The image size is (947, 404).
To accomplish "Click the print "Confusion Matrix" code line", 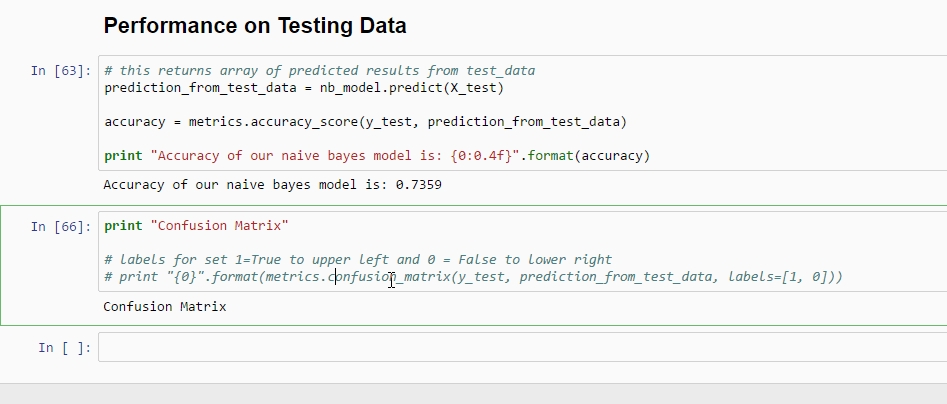I will click(x=196, y=226).
